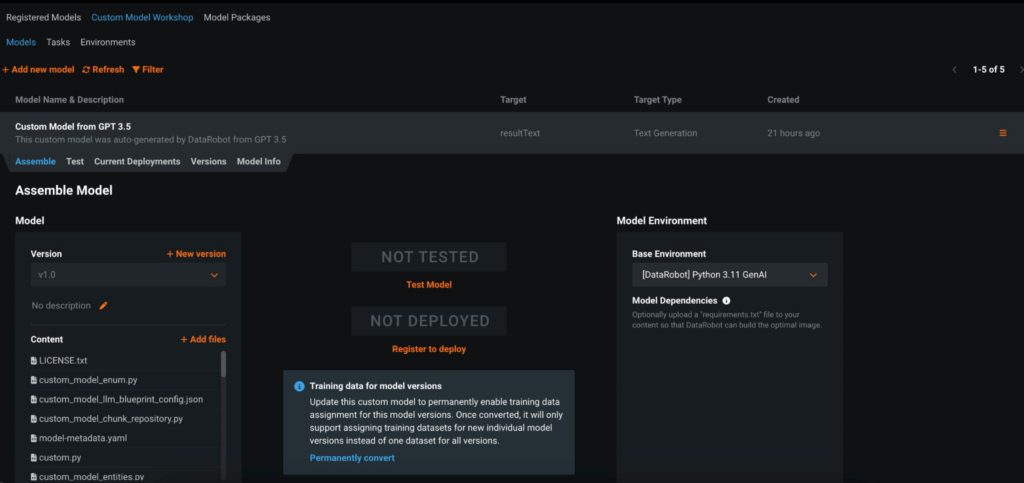Go to previous page with left arrow
The height and width of the screenshot is (483, 1024).
click(954, 69)
